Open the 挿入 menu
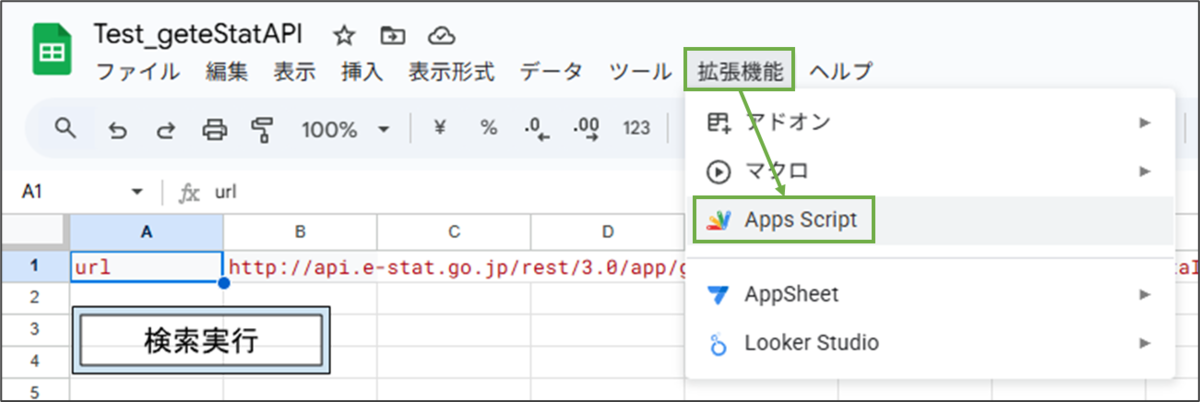 click(x=362, y=71)
